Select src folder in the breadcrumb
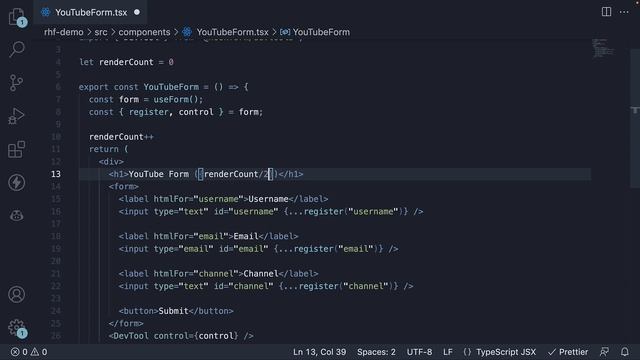Image resolution: width=640 pixels, height=360 pixels. point(101,32)
